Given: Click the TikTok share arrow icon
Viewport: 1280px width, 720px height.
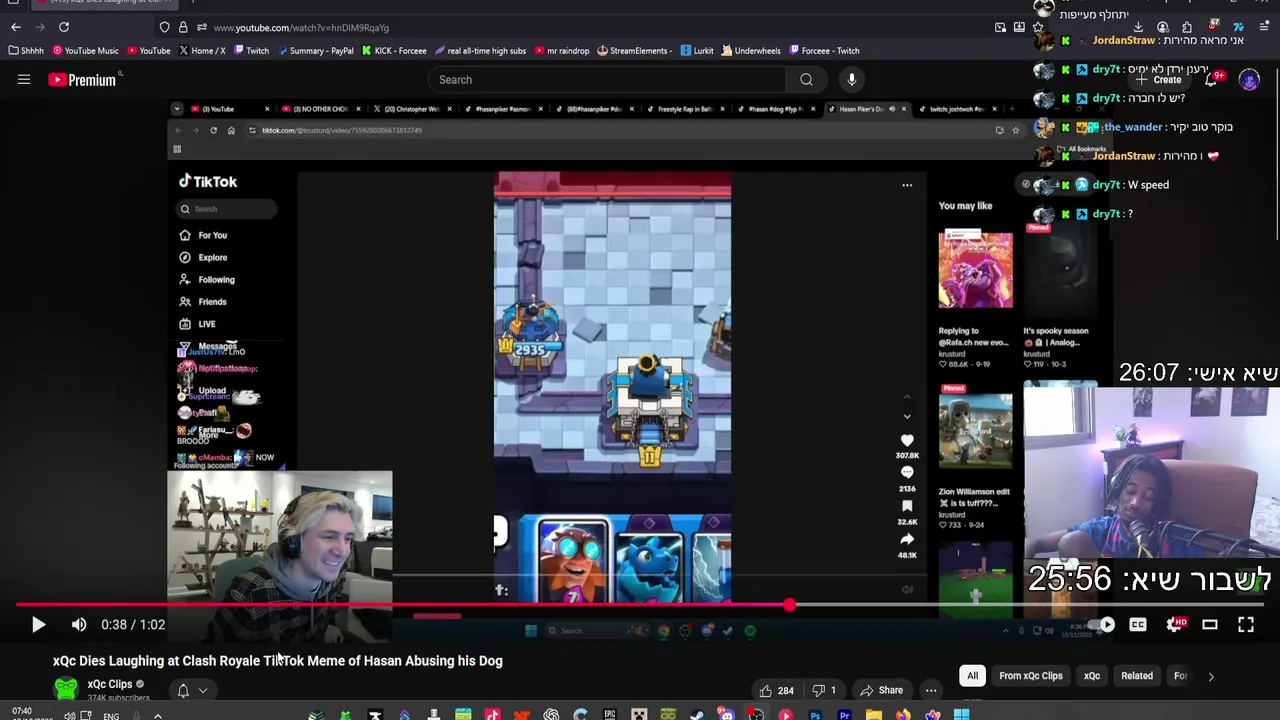Looking at the screenshot, I should [907, 539].
